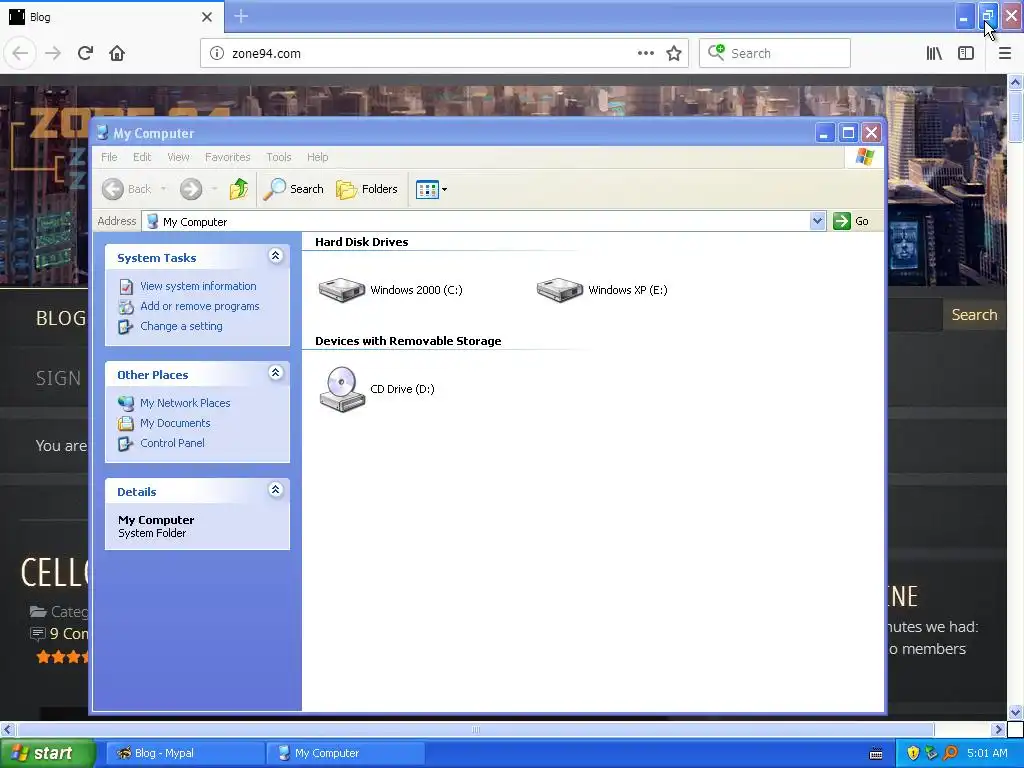
Task: Toggle the Folders pane button
Action: (x=367, y=189)
